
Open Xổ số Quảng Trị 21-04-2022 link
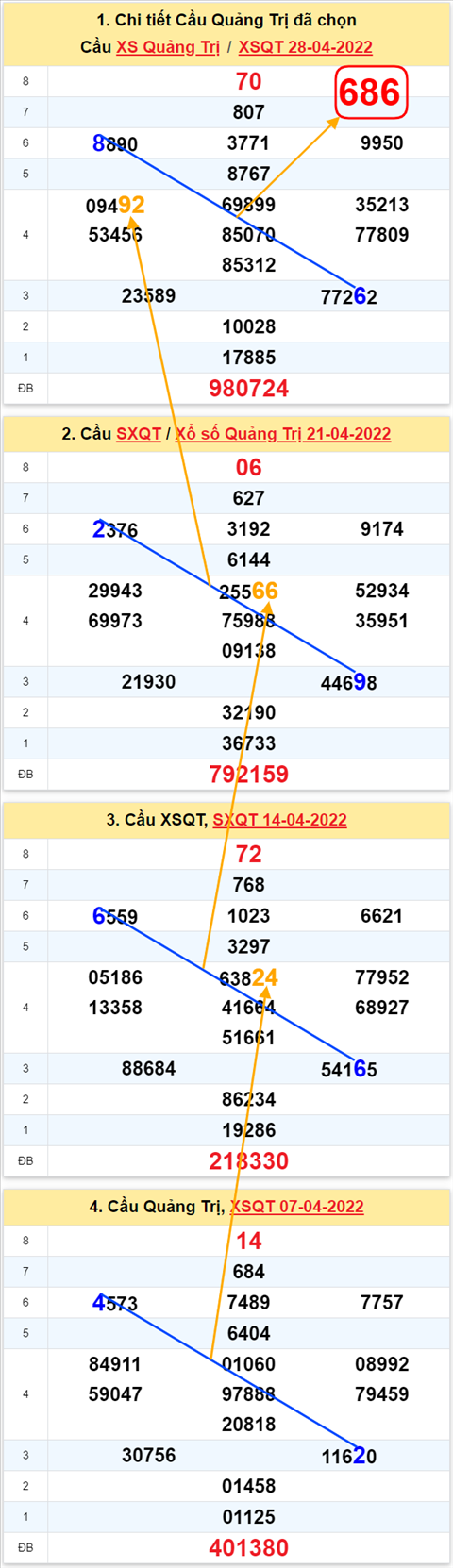[x=283, y=434]
